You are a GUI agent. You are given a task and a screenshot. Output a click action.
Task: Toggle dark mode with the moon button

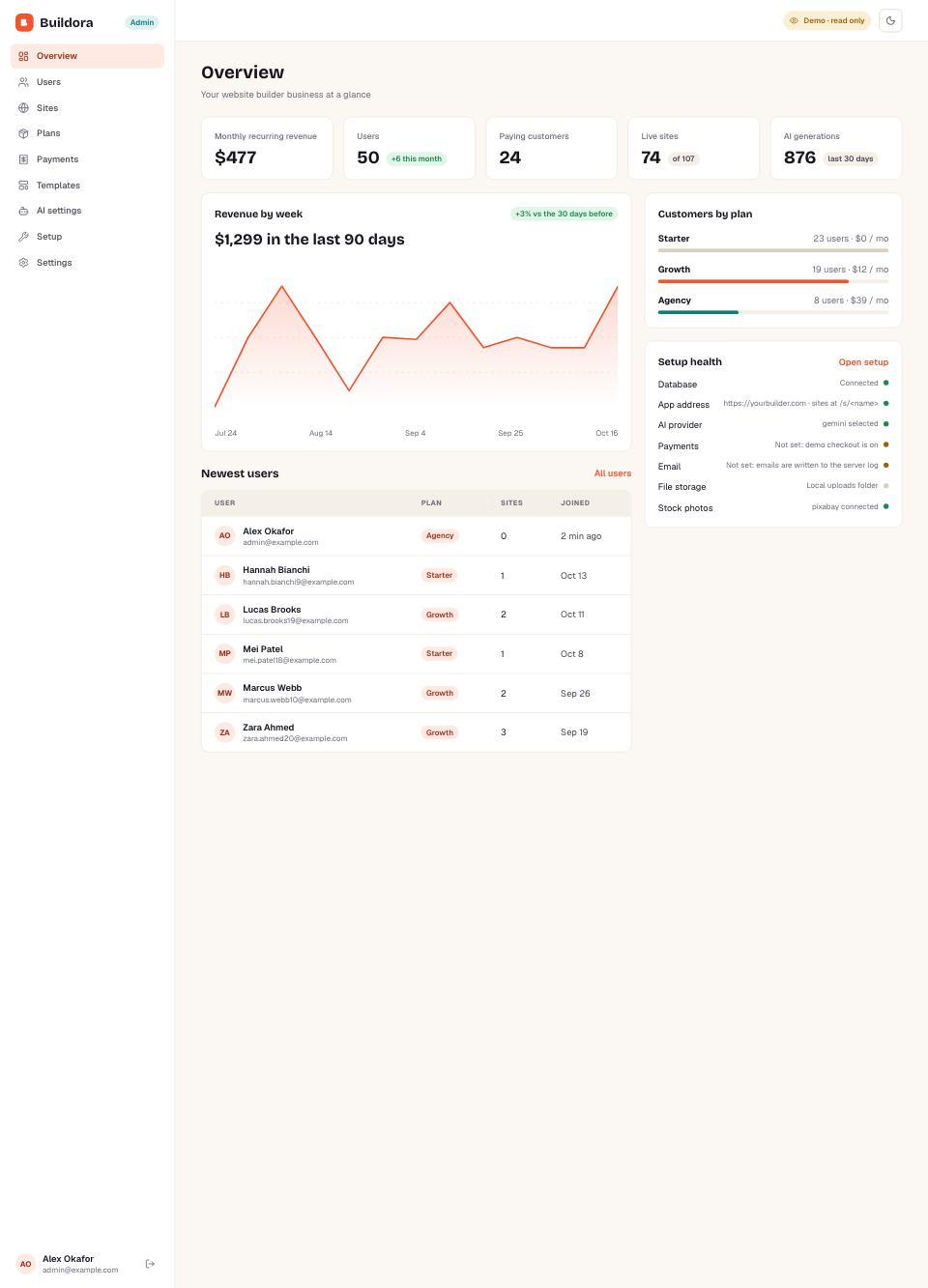pyautogui.click(x=890, y=20)
